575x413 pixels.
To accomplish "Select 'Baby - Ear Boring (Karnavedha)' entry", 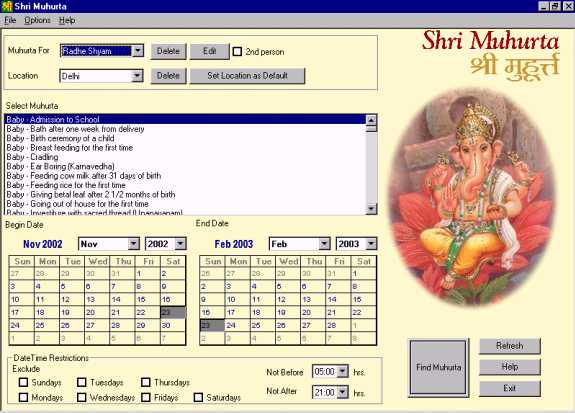I will click(x=185, y=166).
